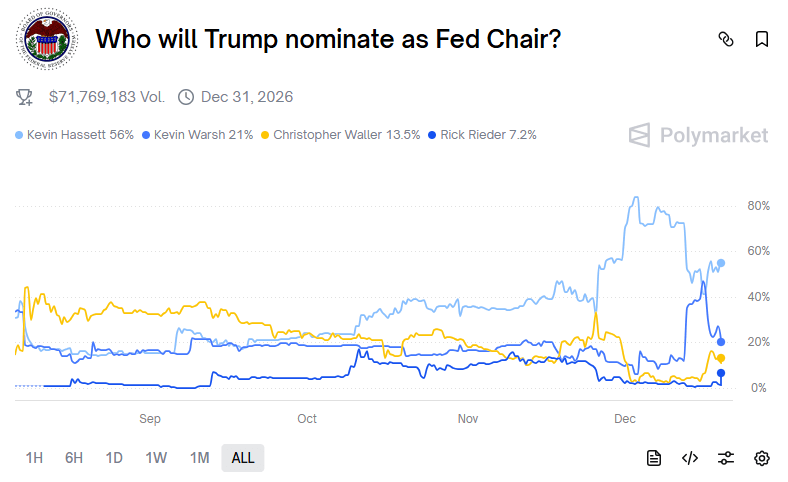Click the clock end date icon
Image resolution: width=788 pixels, height=482 pixels.
tap(185, 97)
